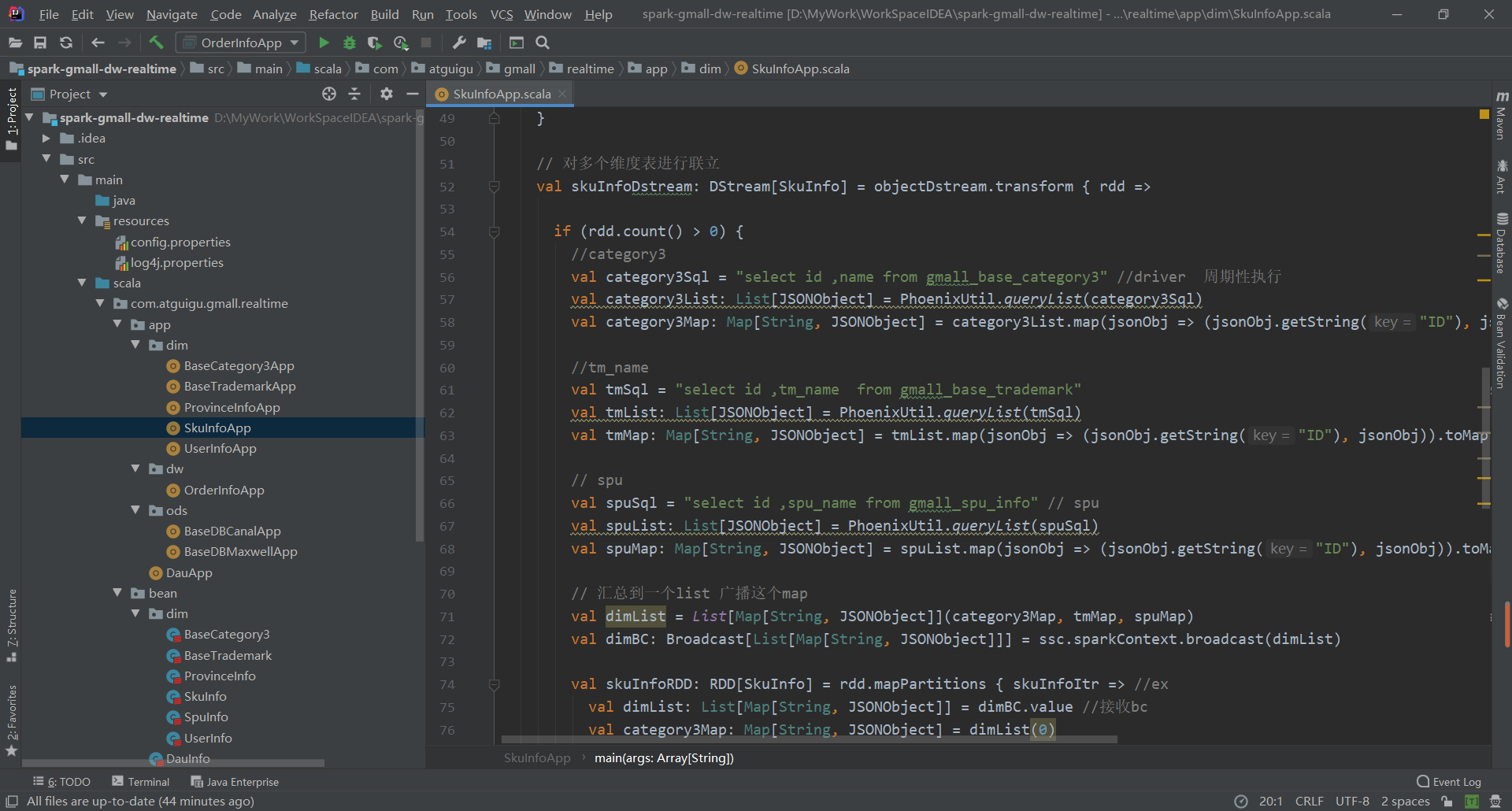Open the Event Log
Viewport: 1512px width, 811px height.
[x=1449, y=782]
